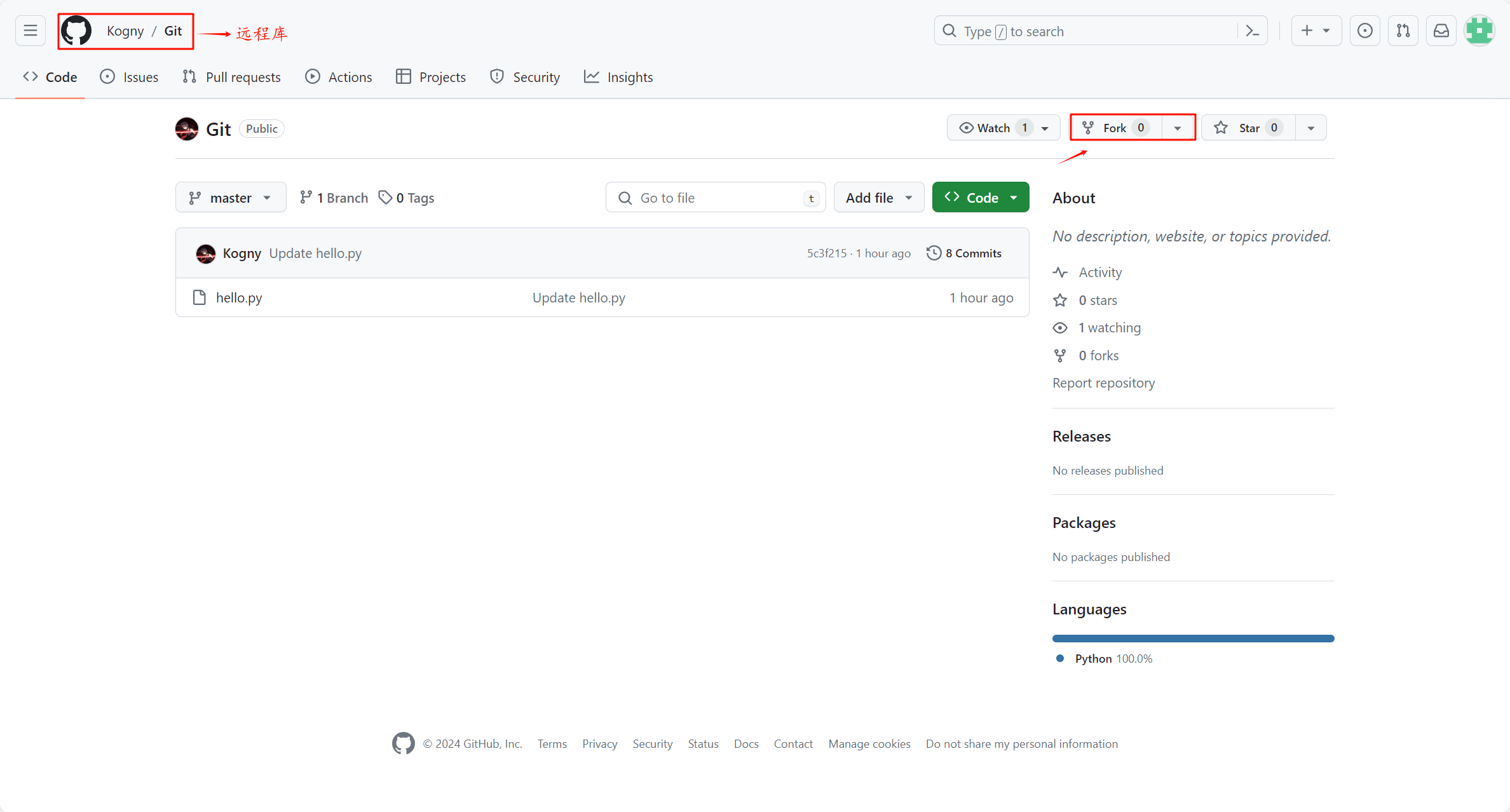This screenshot has width=1510, height=812.
Task: Open the master branch selector
Action: [x=231, y=198]
